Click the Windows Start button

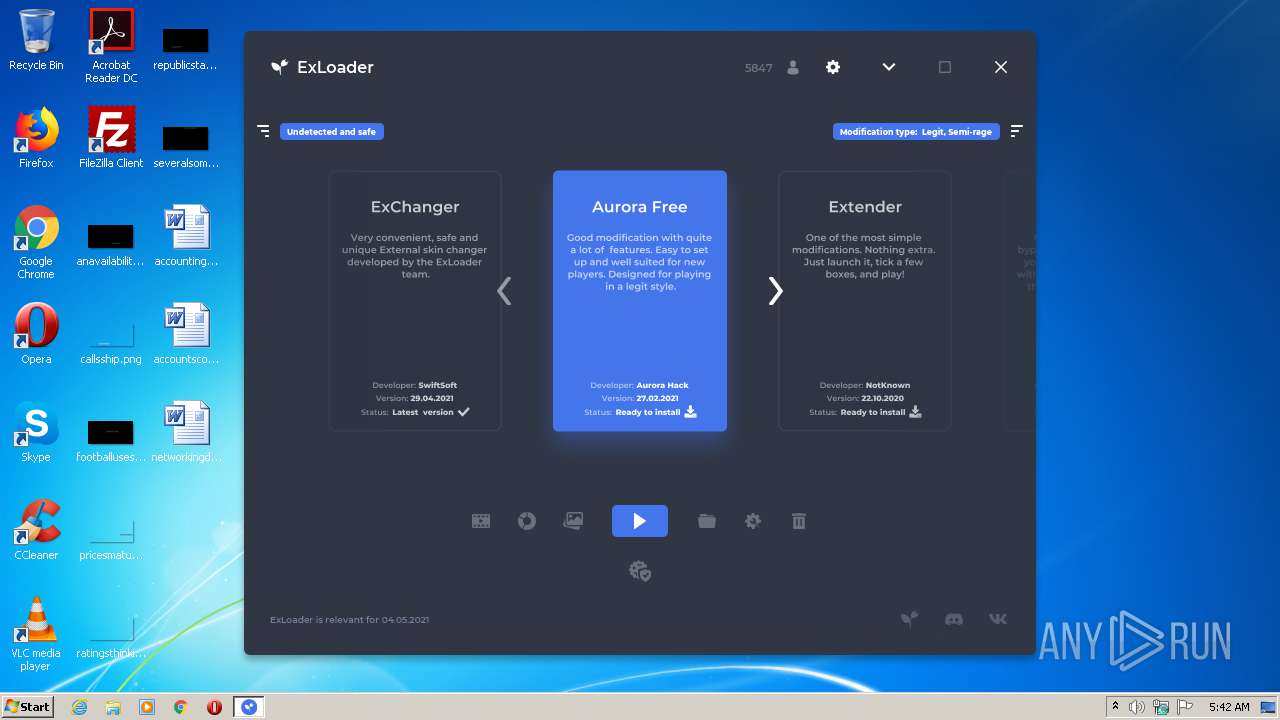pos(27,706)
